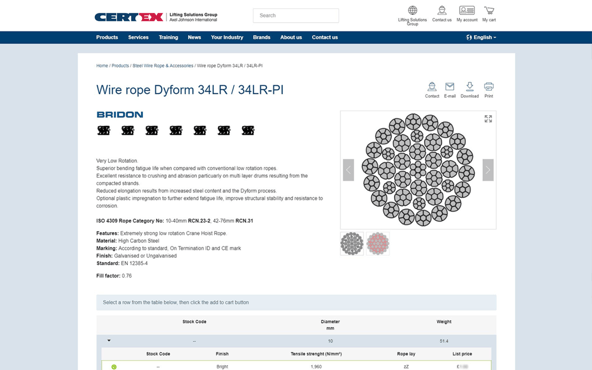Open the English language dropdown
This screenshot has height=370, width=592.
481,37
